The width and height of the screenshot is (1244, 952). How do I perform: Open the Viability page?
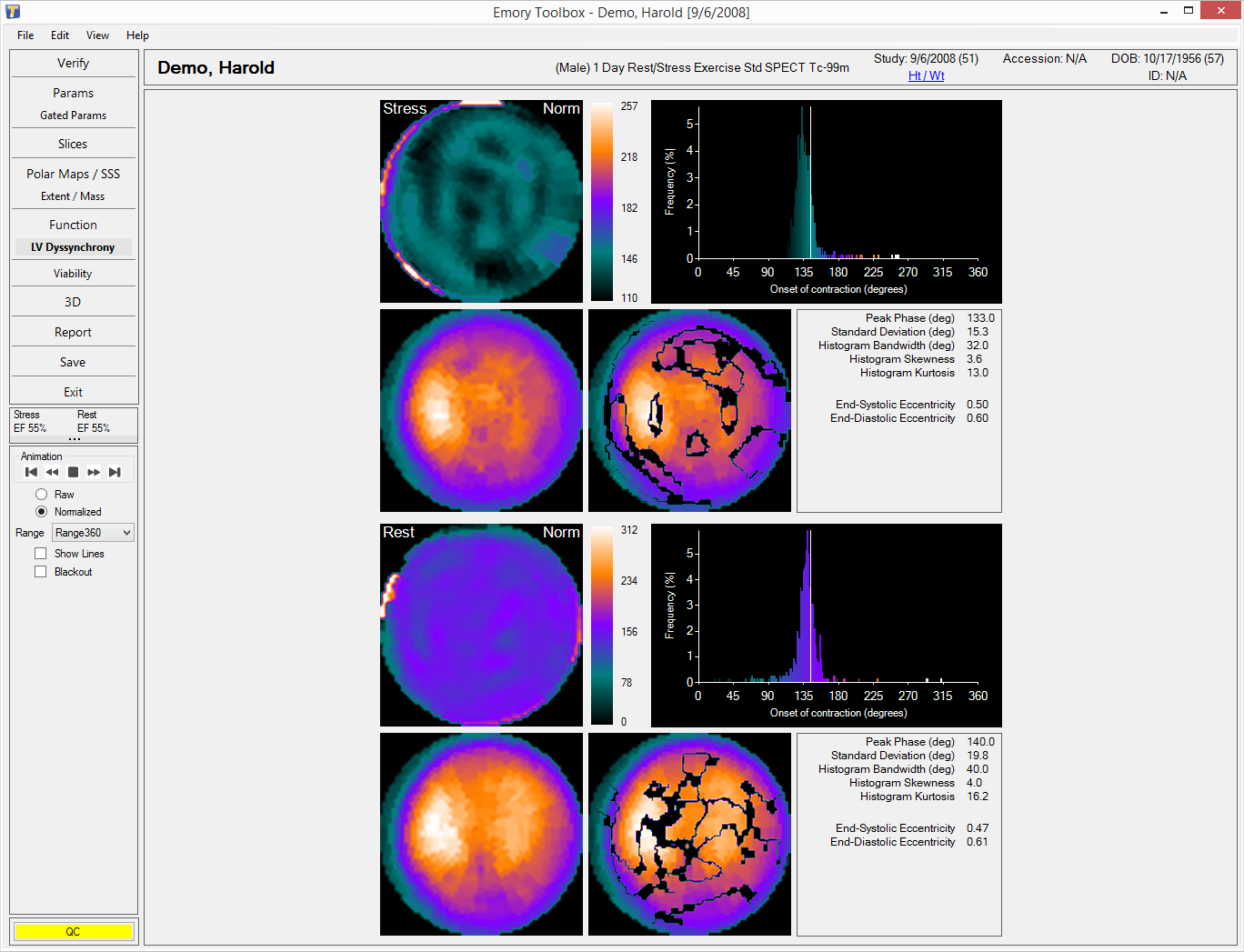point(73,274)
